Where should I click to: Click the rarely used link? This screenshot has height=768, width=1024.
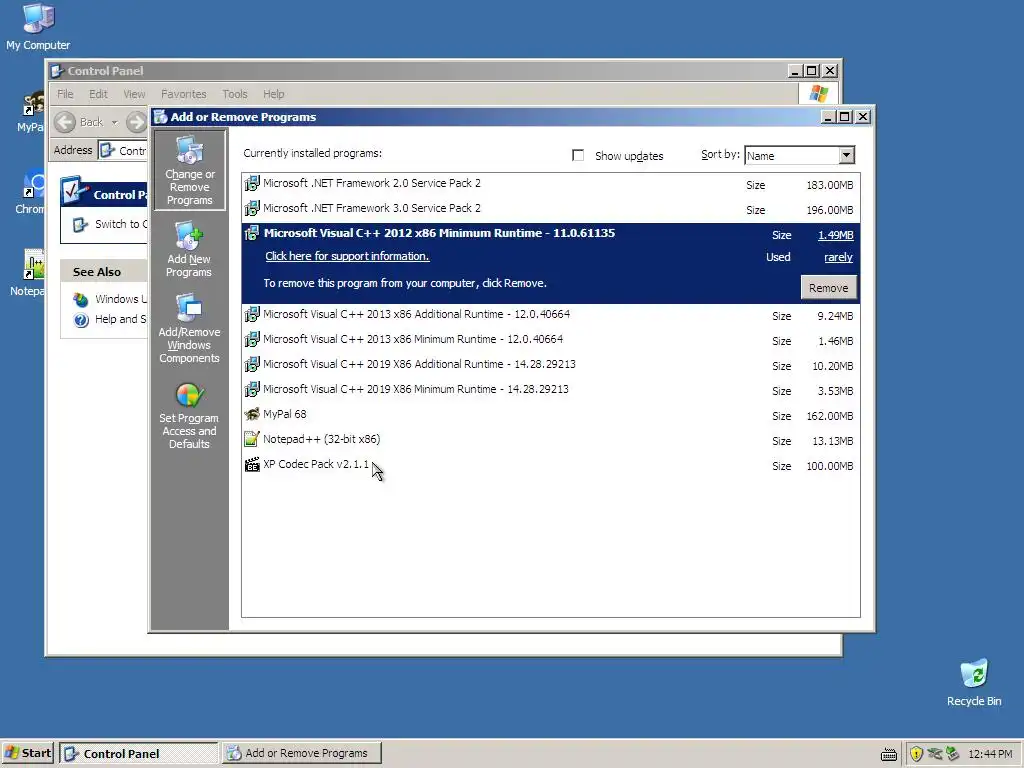click(838, 257)
